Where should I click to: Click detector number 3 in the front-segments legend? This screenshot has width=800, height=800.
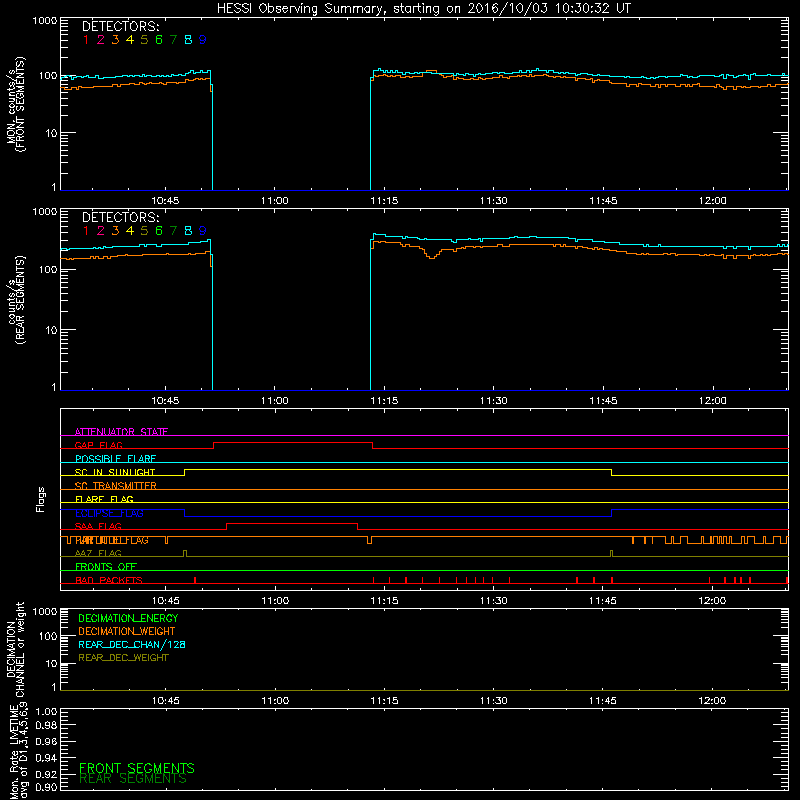[x=115, y=40]
